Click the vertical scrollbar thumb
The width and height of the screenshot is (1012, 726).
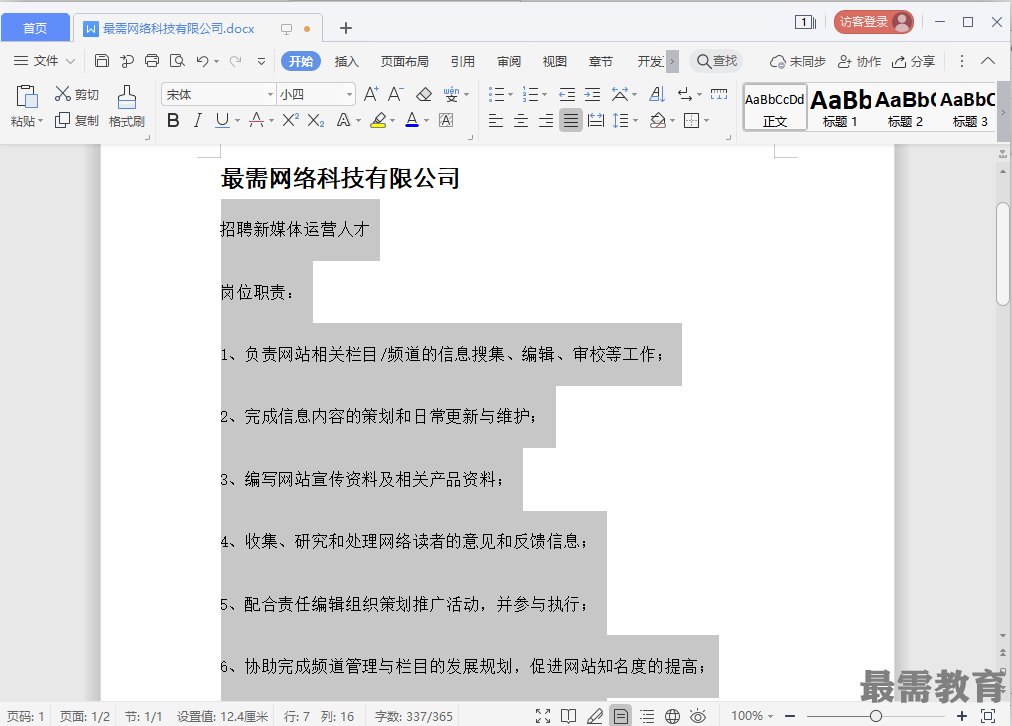[1002, 254]
